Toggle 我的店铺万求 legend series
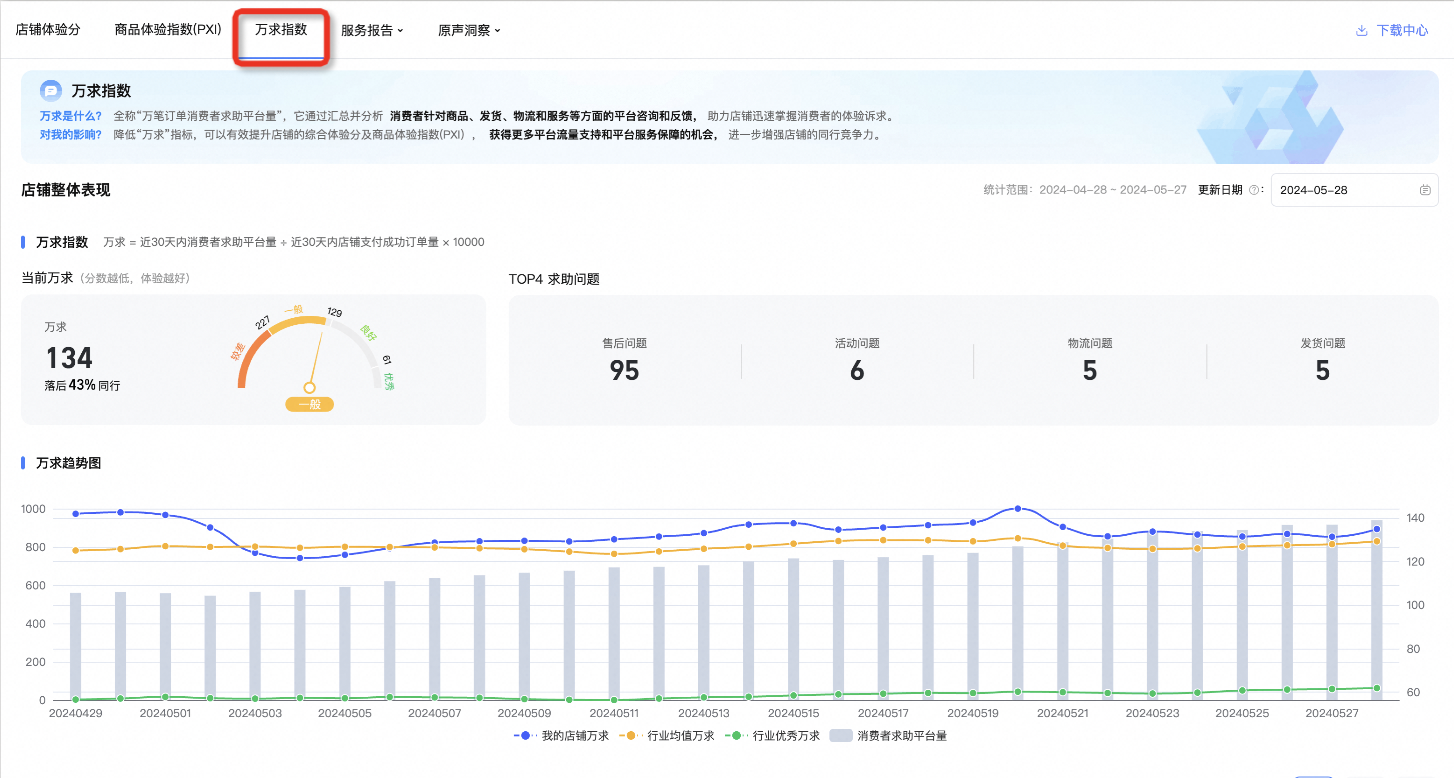Image resolution: width=1454 pixels, height=778 pixels. [x=561, y=736]
